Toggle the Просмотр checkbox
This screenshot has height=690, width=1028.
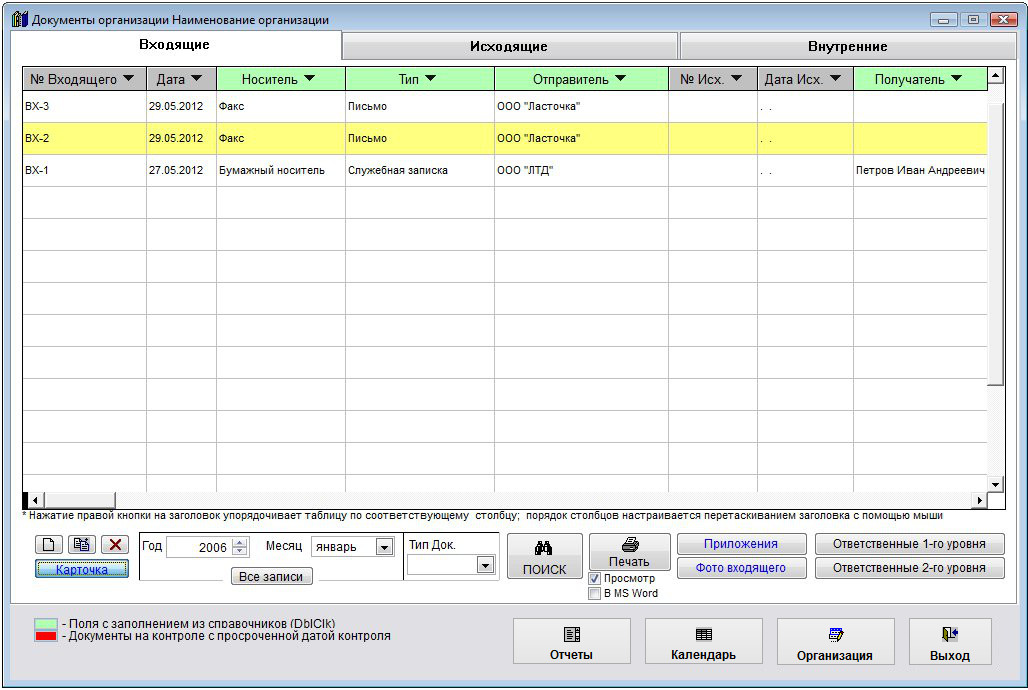[x=595, y=578]
